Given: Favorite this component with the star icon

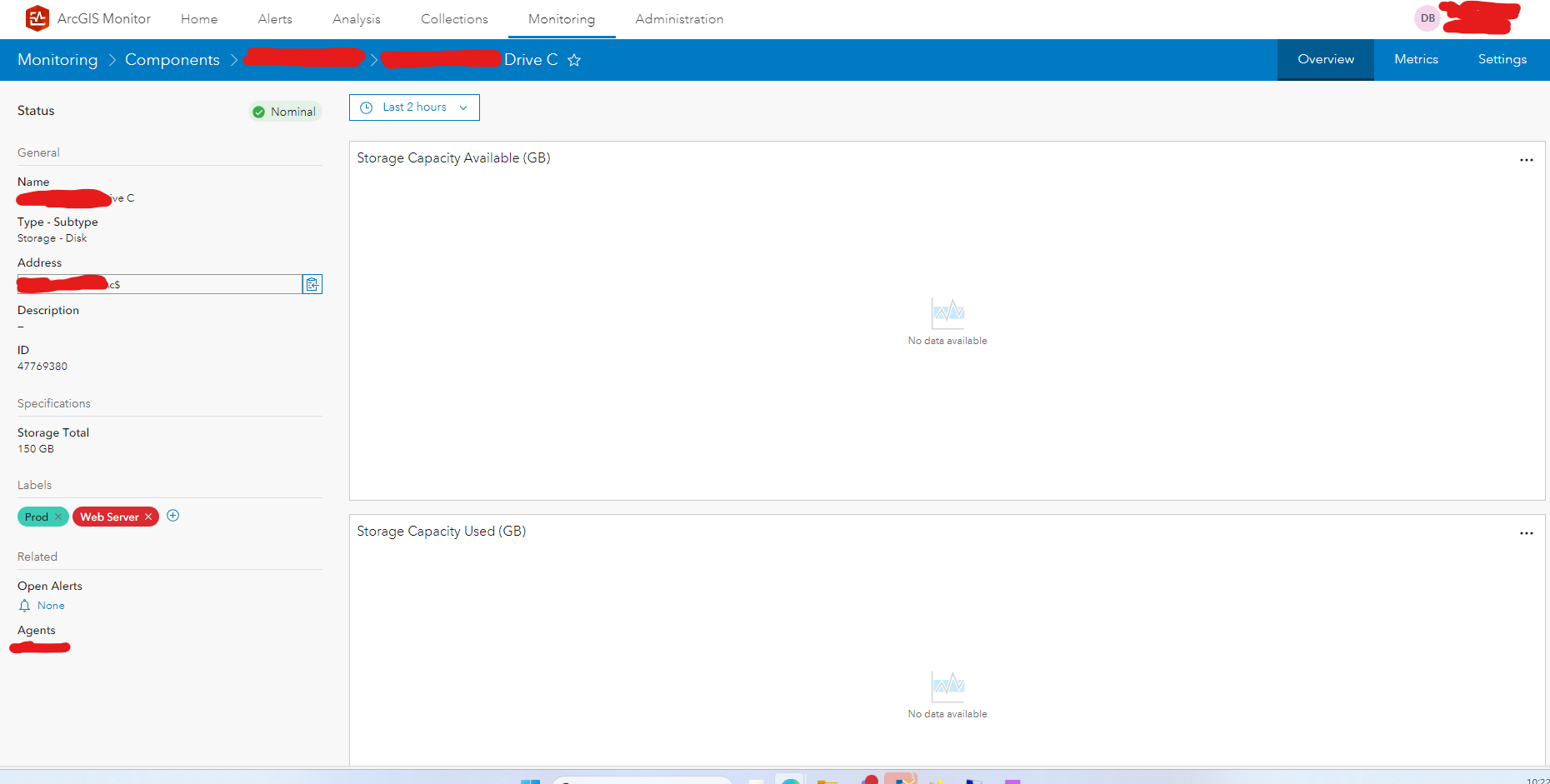Looking at the screenshot, I should (x=574, y=60).
